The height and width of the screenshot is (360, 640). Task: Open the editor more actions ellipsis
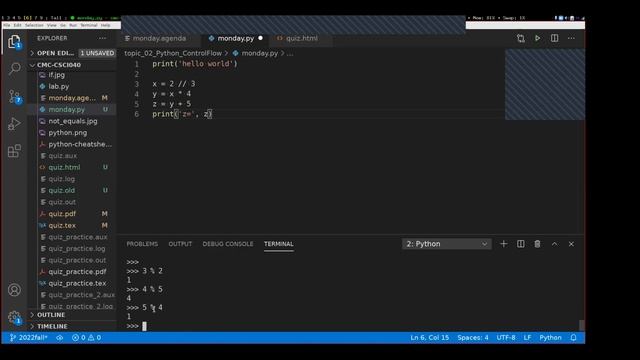coord(571,38)
